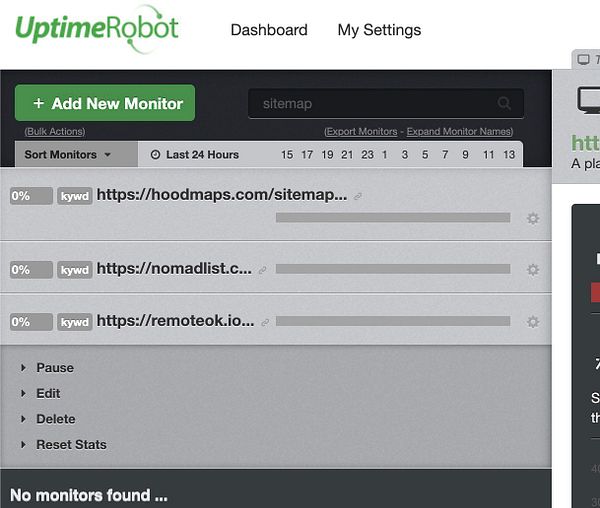Choose Delete from the monitor menu
This screenshot has width=600, height=508.
coord(55,419)
